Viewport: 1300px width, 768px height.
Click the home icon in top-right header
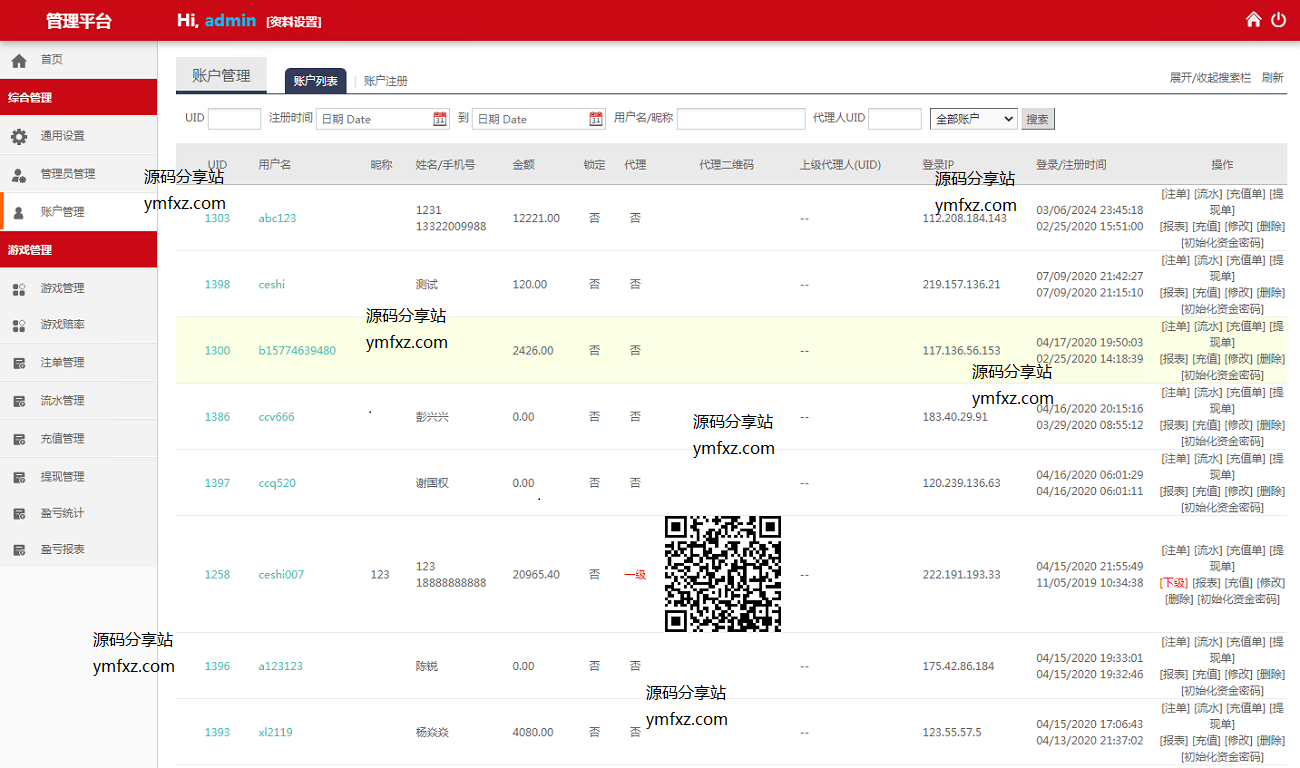click(x=1253, y=20)
